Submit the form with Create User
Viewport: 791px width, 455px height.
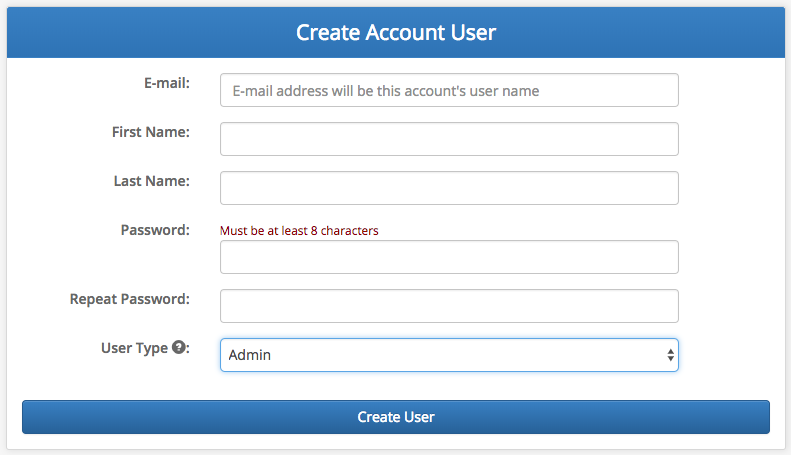[396, 417]
